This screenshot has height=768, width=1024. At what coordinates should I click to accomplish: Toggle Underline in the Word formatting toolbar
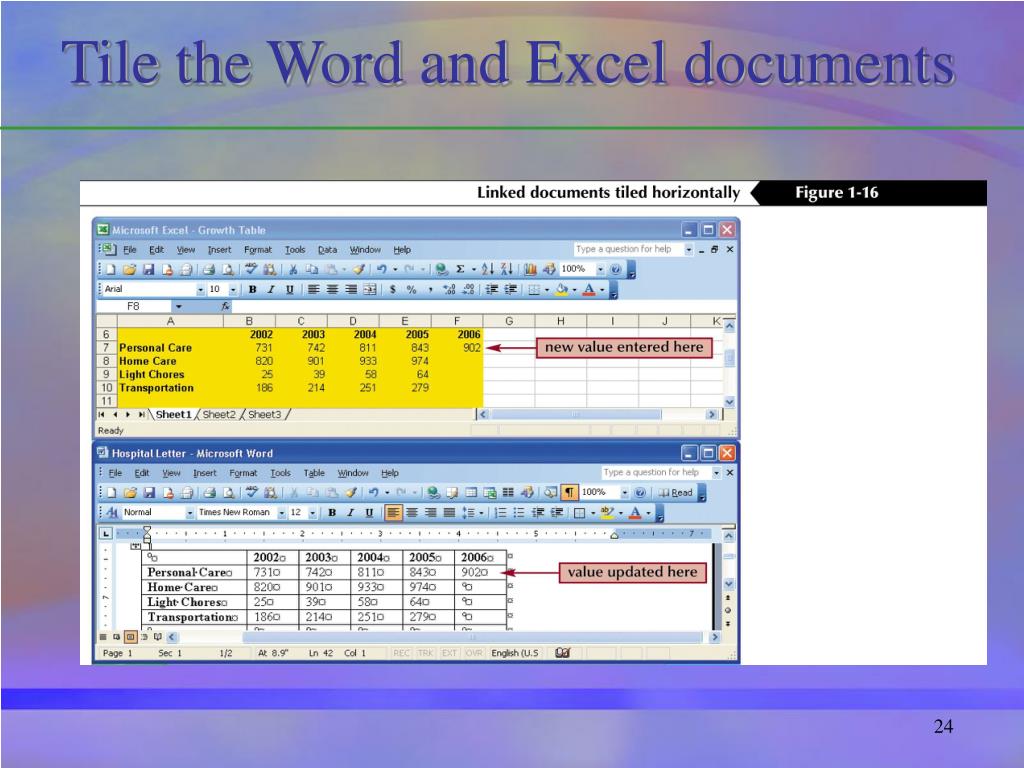(x=369, y=513)
